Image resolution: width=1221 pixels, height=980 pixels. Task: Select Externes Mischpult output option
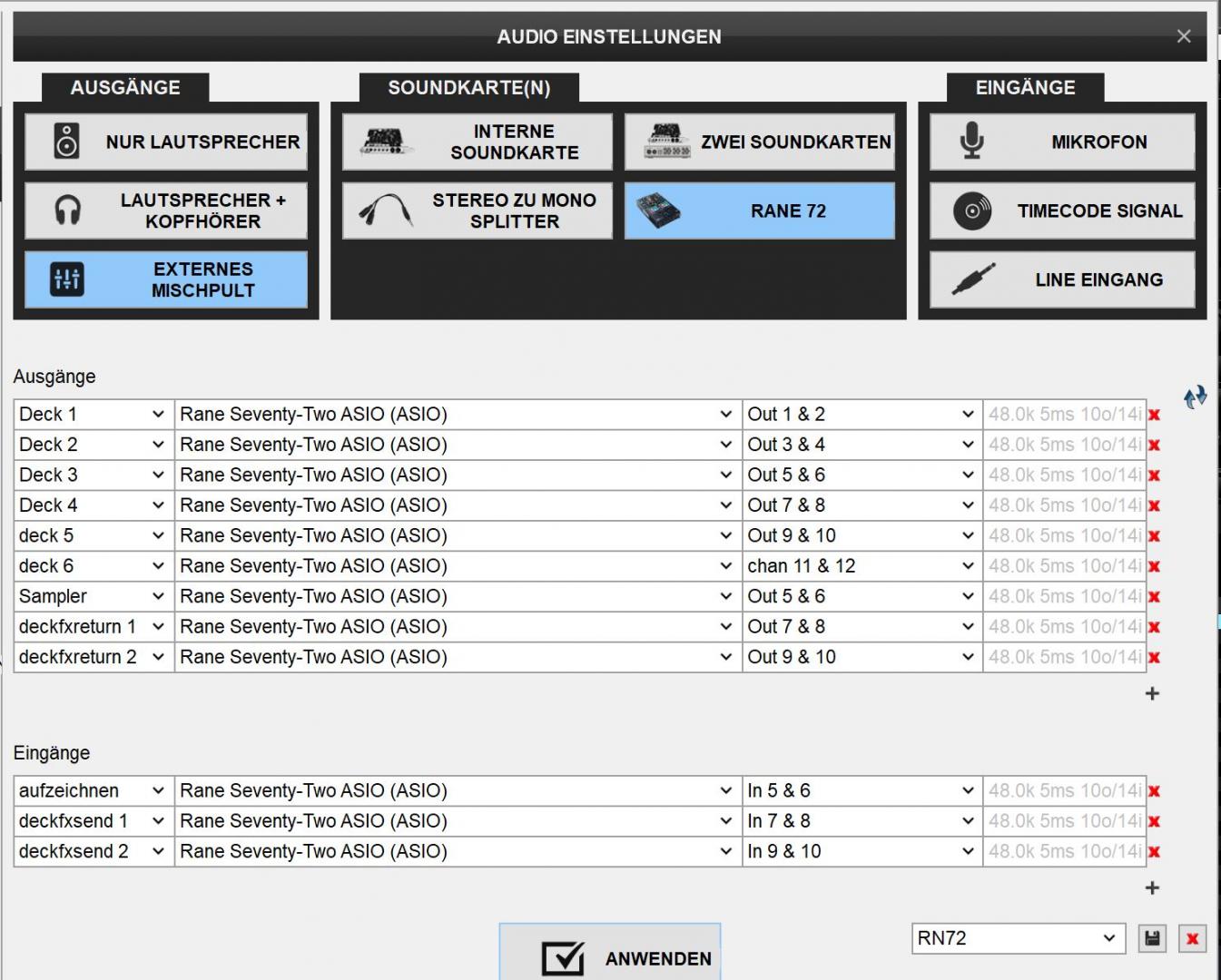166,279
